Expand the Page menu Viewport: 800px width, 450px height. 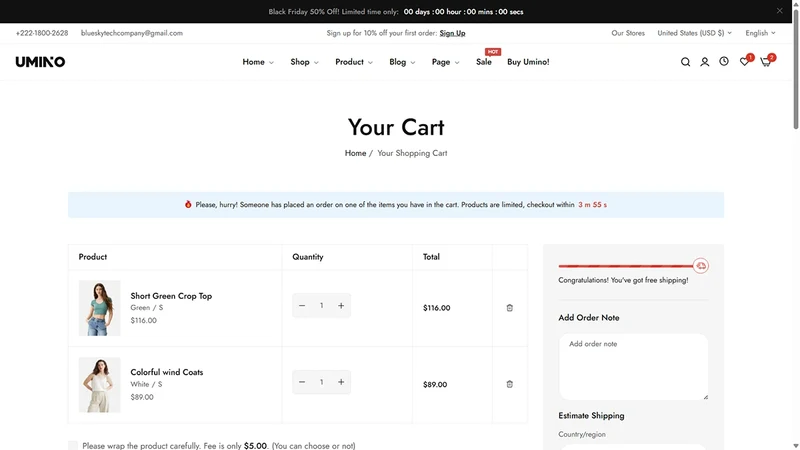click(445, 62)
